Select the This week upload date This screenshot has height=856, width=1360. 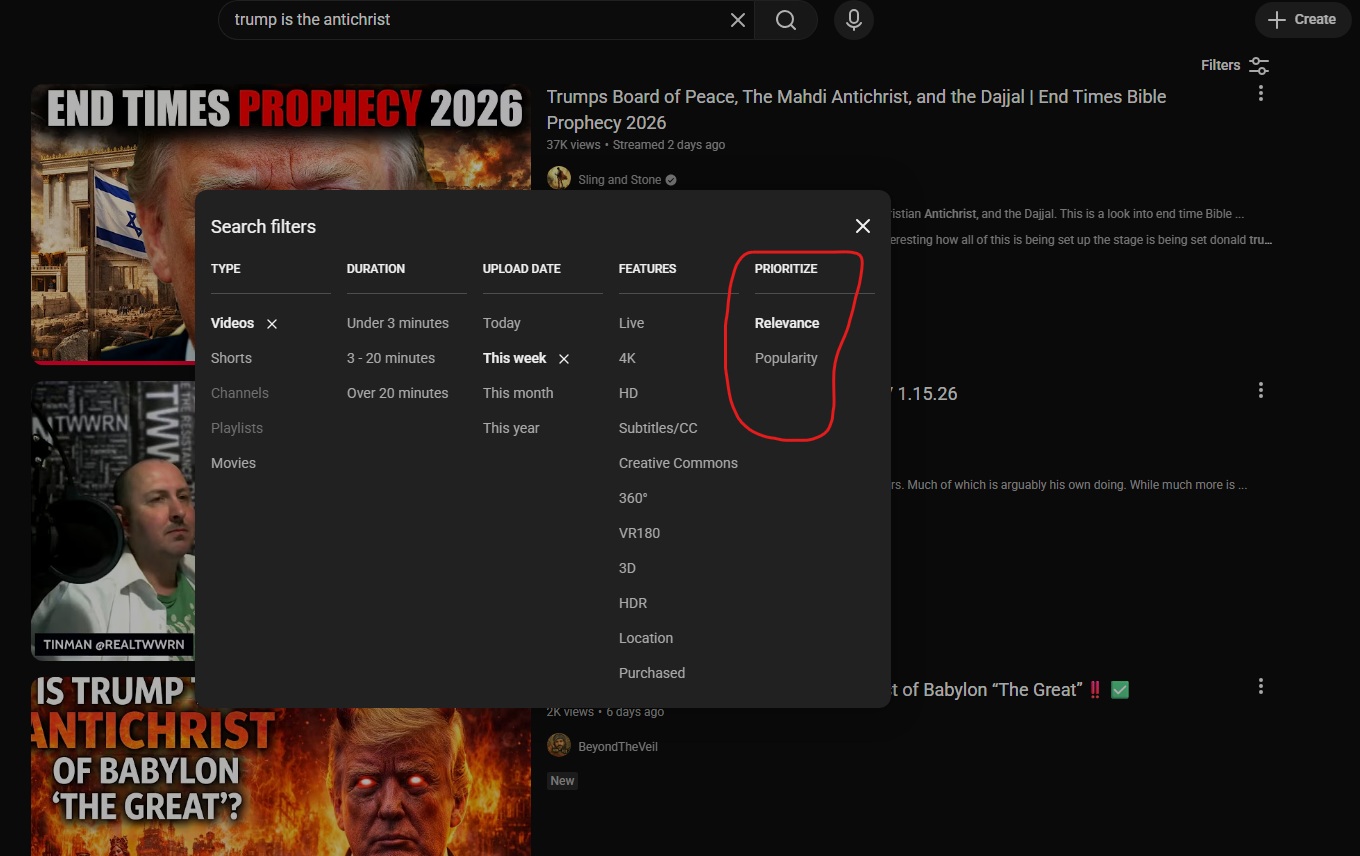tap(515, 358)
